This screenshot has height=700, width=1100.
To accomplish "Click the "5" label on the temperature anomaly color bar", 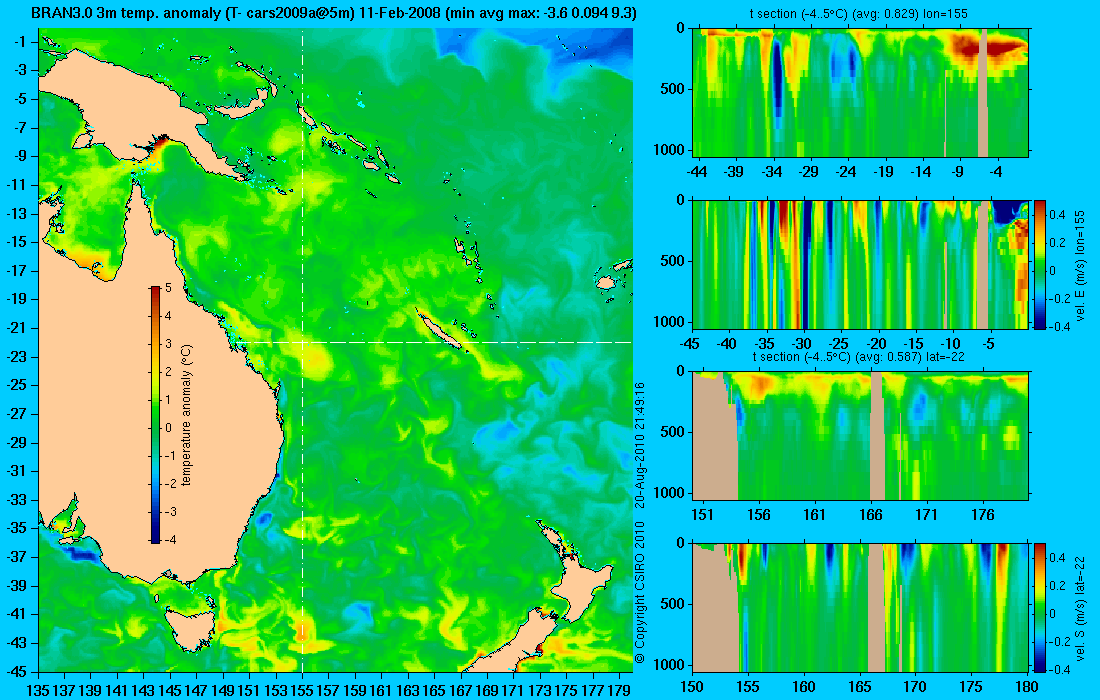I will tap(168, 288).
